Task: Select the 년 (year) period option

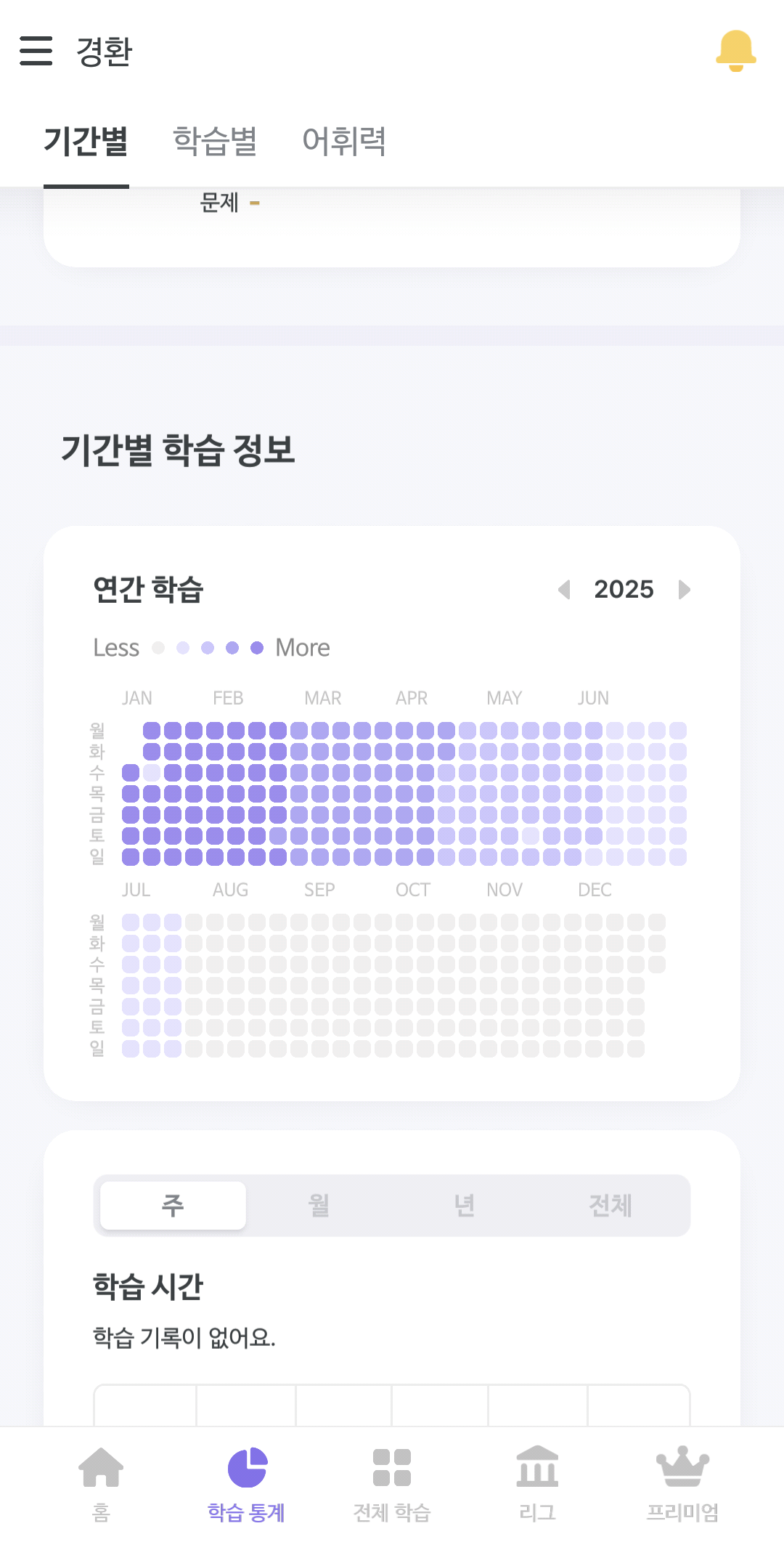Action: [x=465, y=1206]
